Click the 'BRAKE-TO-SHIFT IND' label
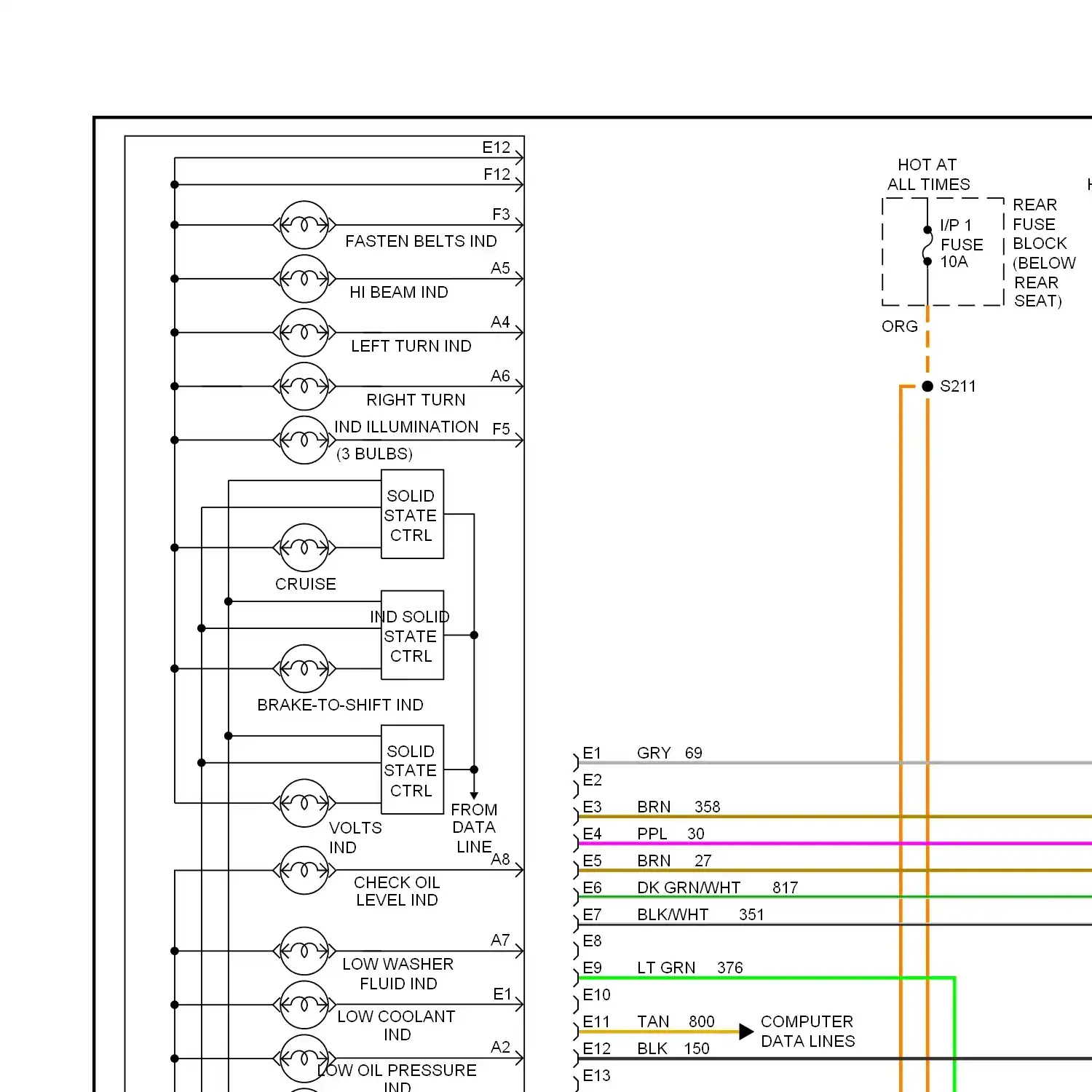The image size is (1092, 1092). click(x=340, y=705)
